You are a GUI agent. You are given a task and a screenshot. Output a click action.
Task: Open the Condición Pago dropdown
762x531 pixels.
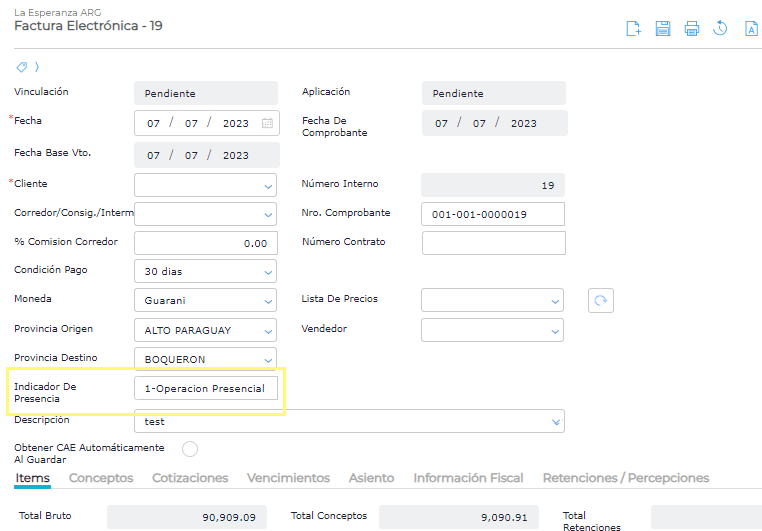[x=268, y=272]
